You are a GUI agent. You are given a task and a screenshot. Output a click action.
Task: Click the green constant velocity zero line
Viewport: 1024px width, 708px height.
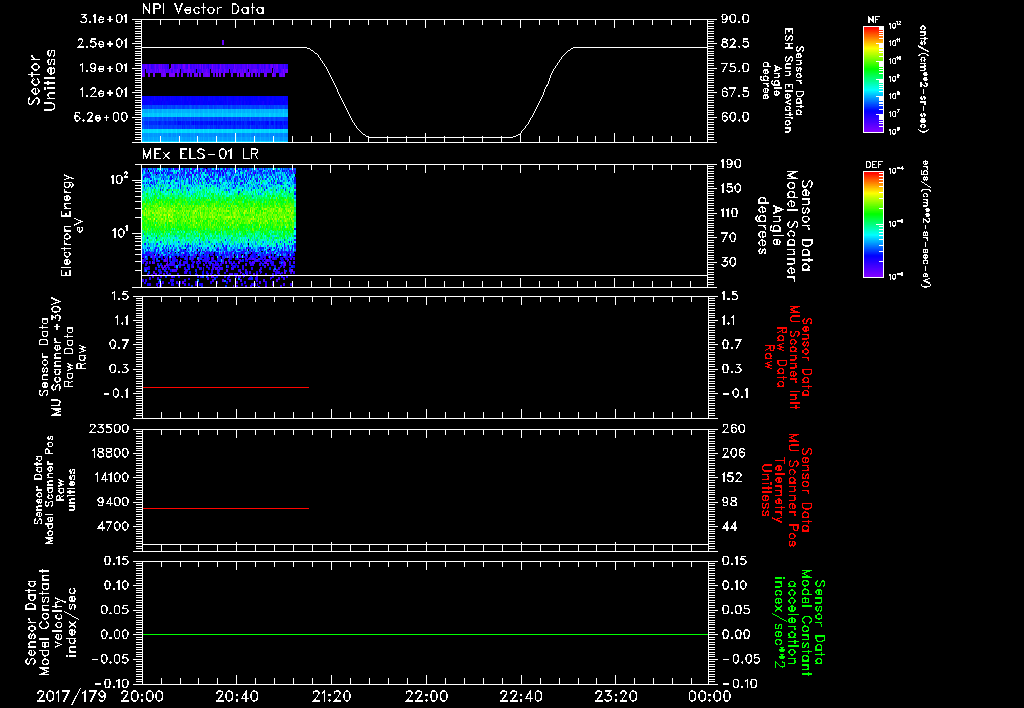425,635
